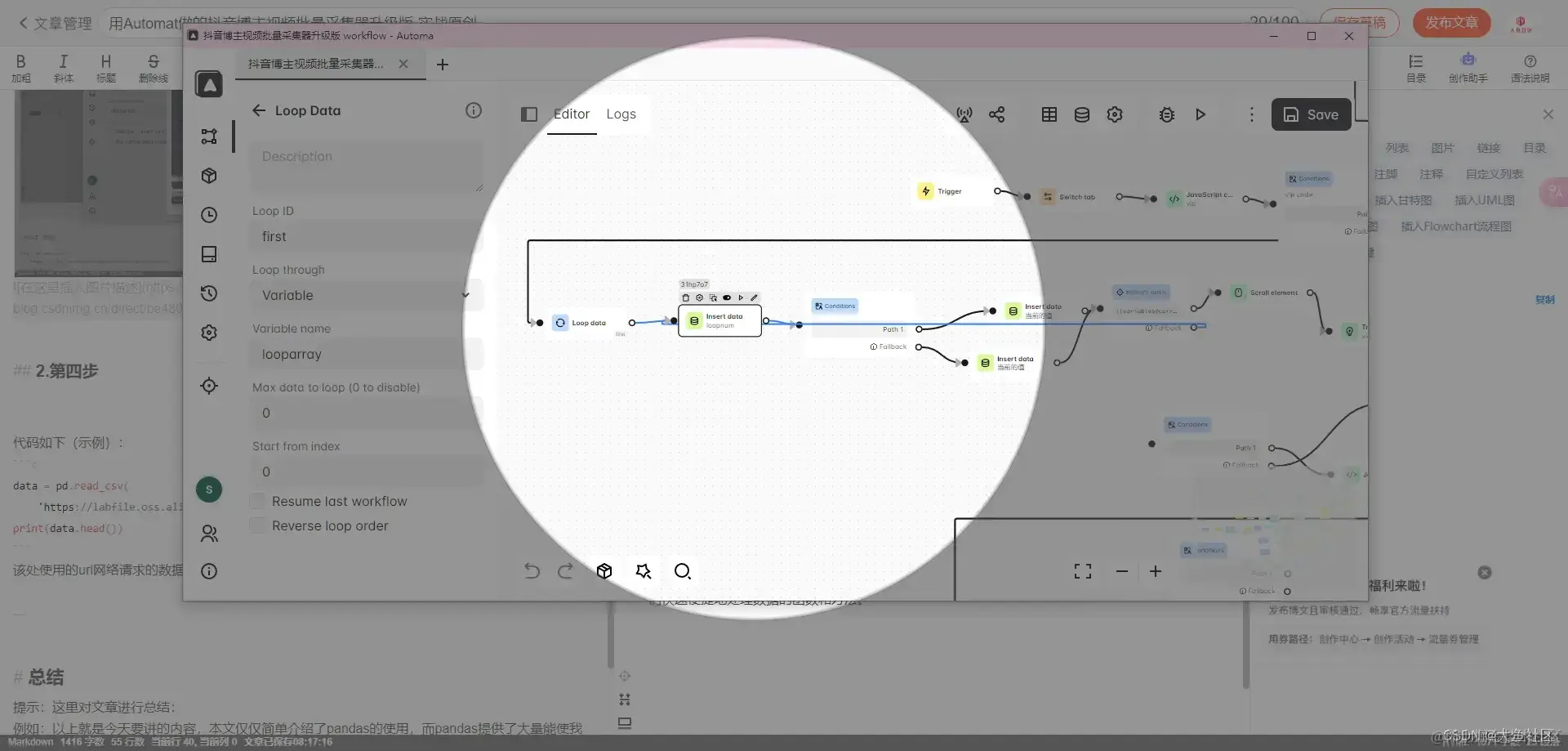Open the three-dot more options menu

click(1251, 114)
